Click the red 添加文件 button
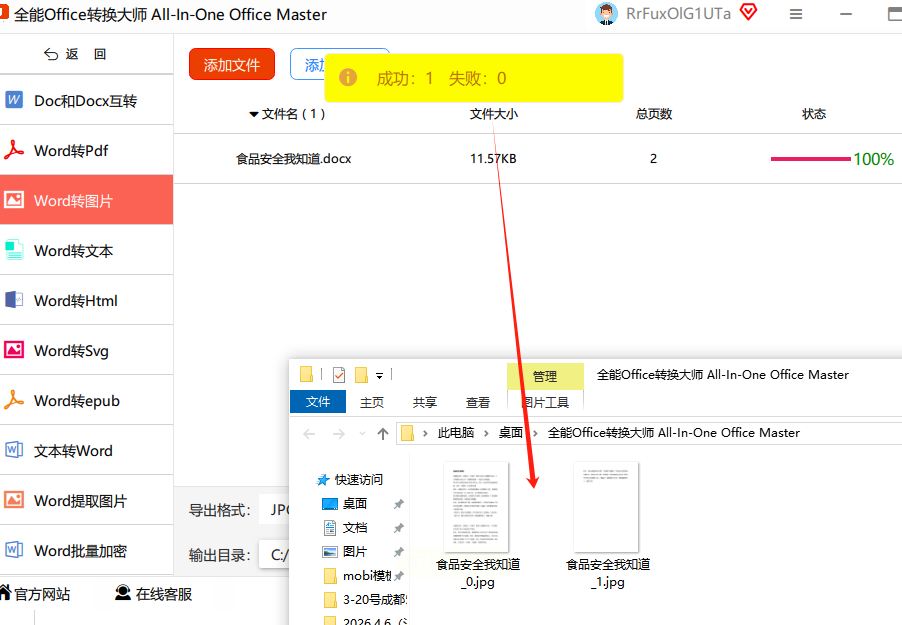 click(232, 64)
